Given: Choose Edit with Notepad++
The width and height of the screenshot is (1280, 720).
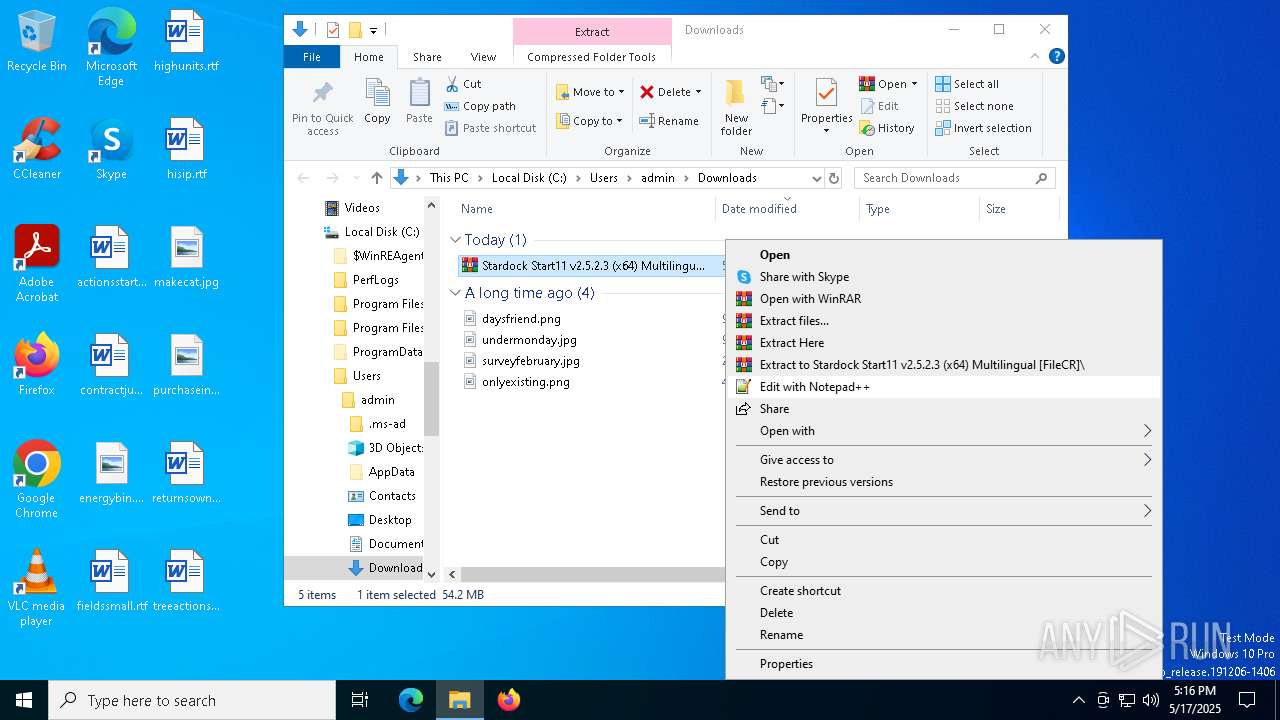Looking at the screenshot, I should tap(944, 387).
